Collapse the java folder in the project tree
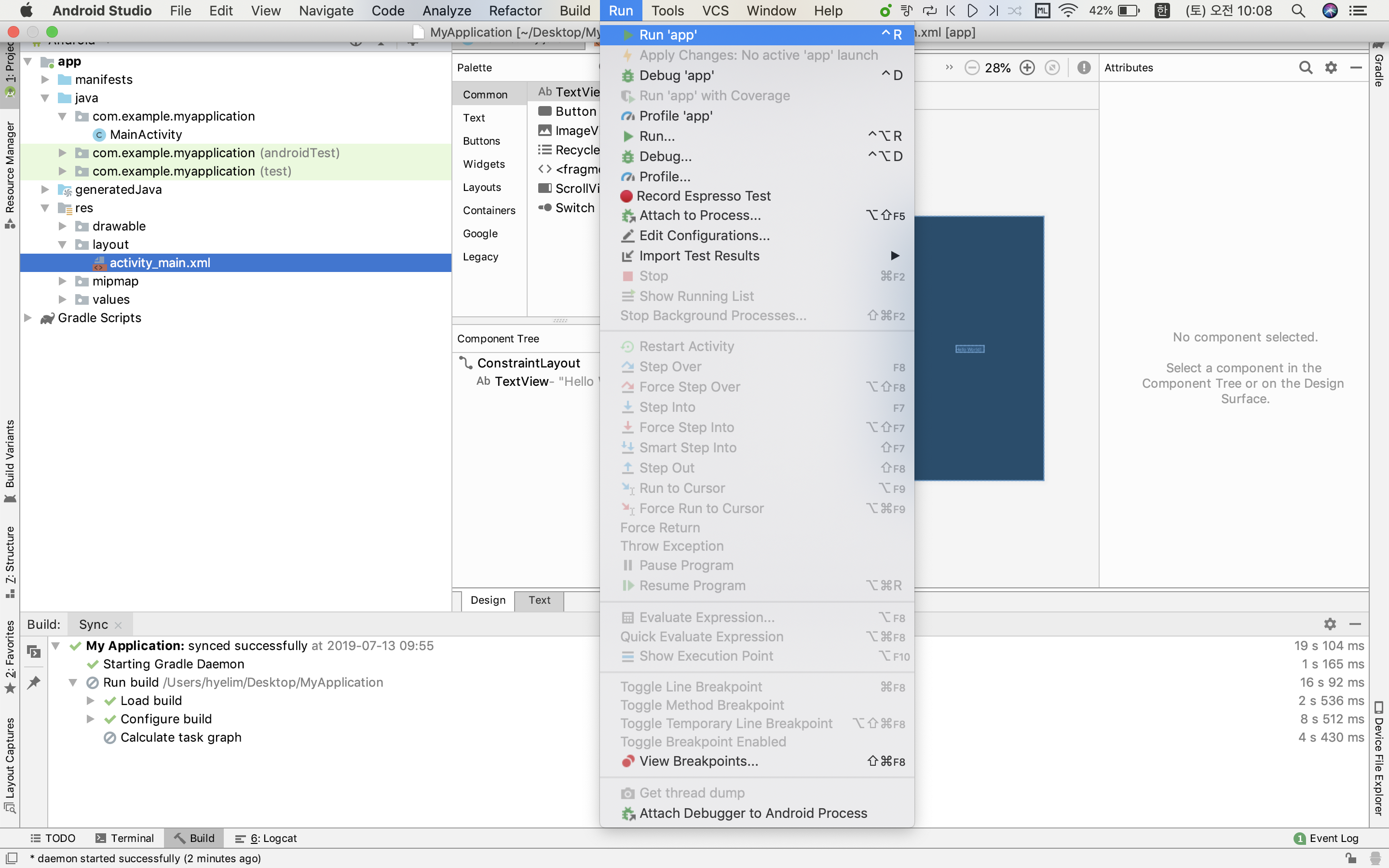 pos(45,98)
